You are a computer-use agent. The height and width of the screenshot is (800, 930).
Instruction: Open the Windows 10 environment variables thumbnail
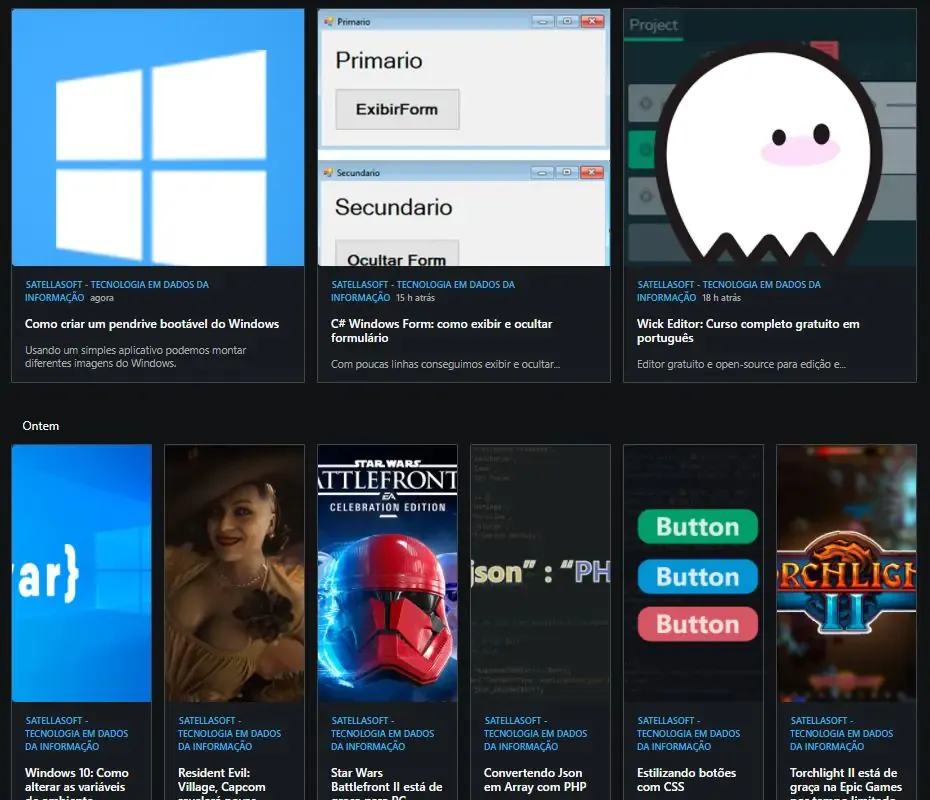81,573
